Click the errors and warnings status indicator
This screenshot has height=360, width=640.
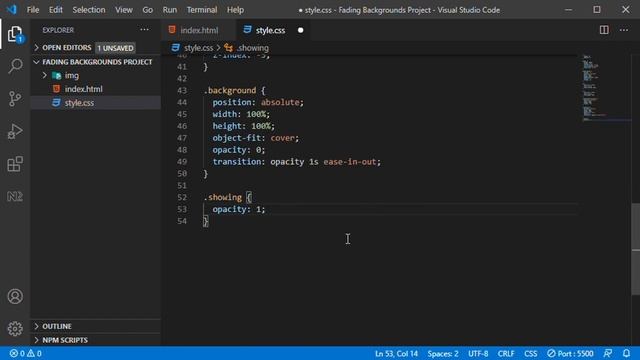(25, 353)
